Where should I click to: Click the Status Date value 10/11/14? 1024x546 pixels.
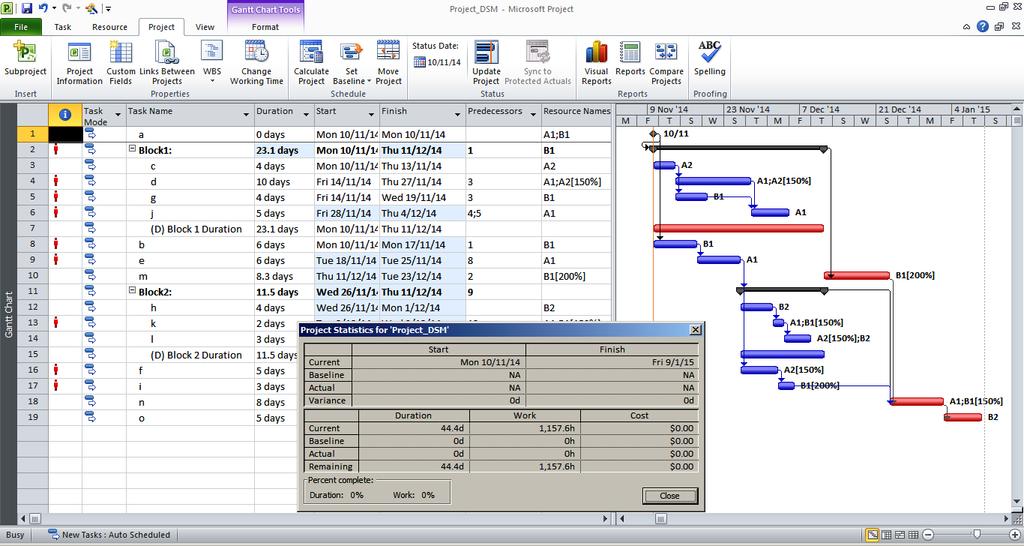coord(444,63)
